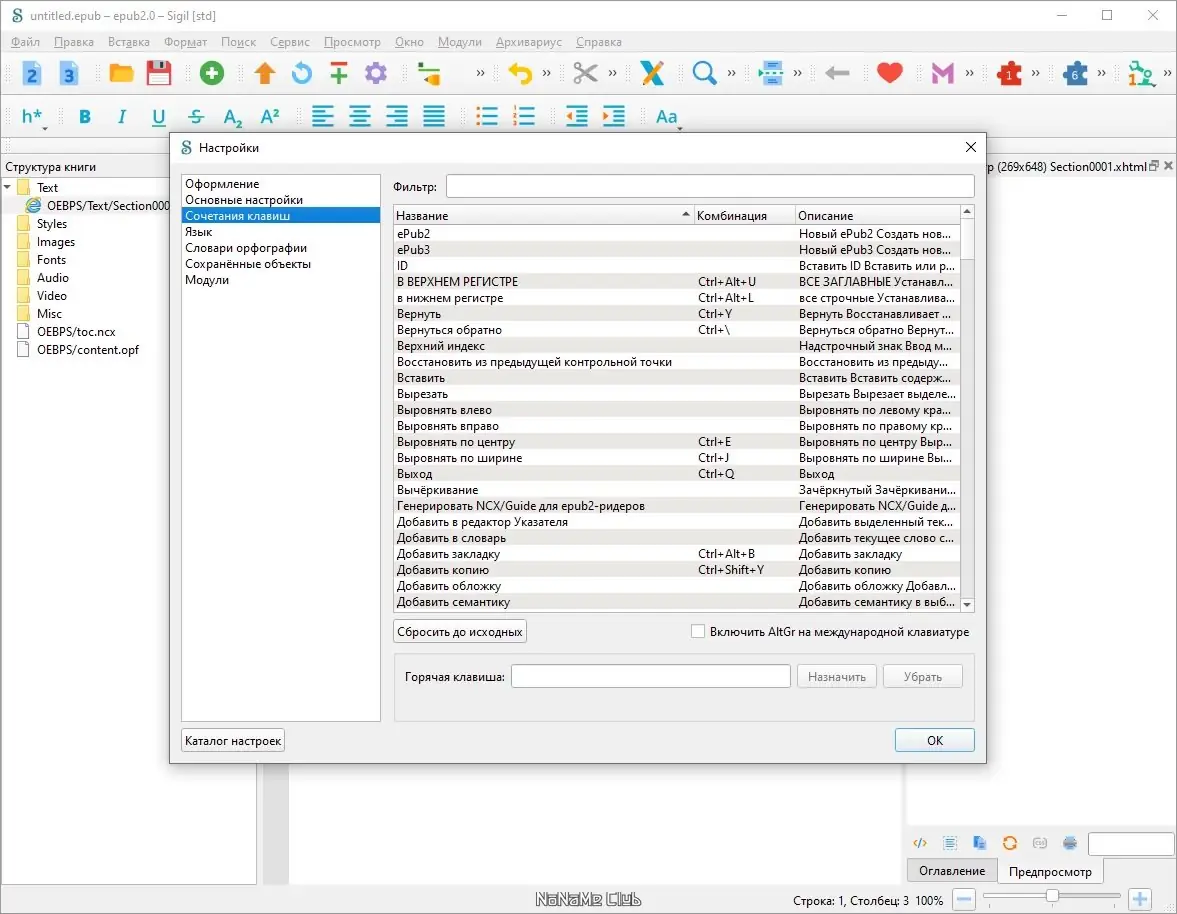The image size is (1177, 914).
Task: Click the orange Undo arrow icon
Action: click(519, 74)
